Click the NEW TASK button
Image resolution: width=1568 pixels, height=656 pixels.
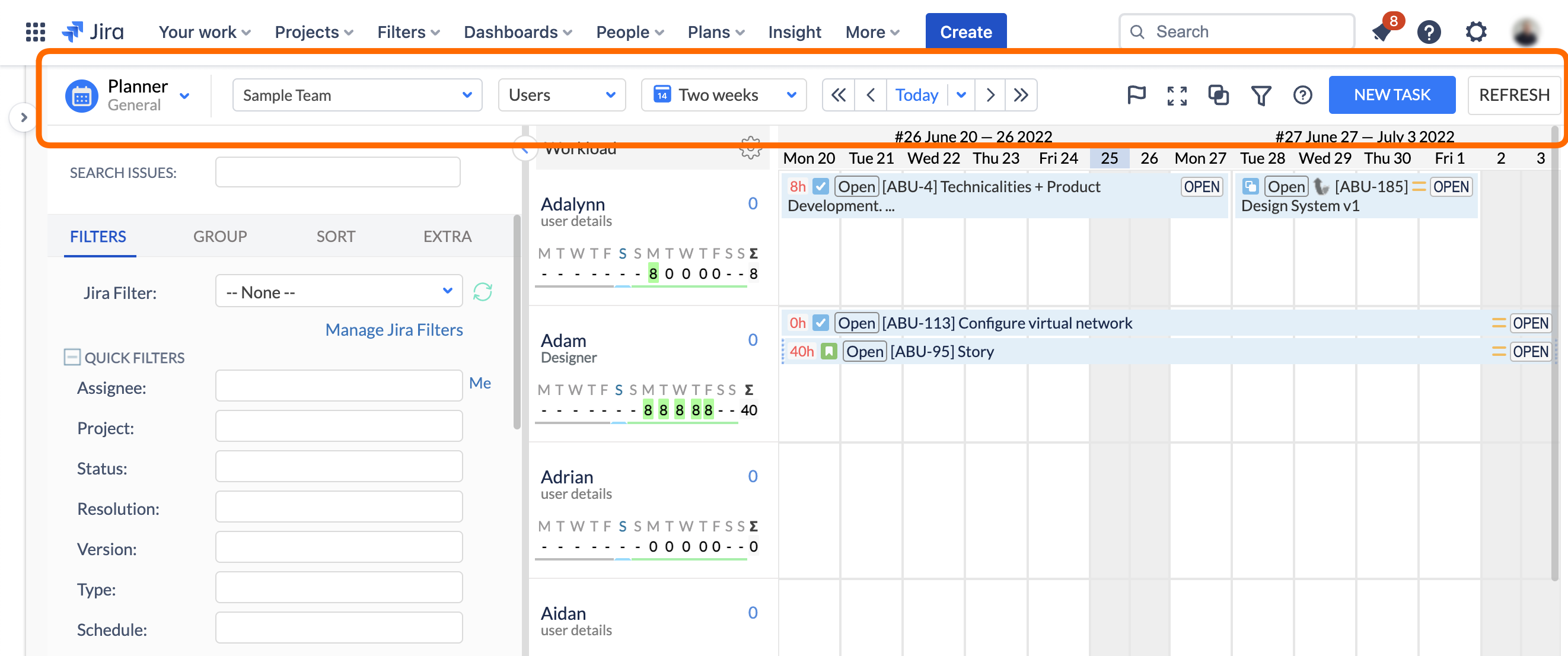pyautogui.click(x=1391, y=95)
